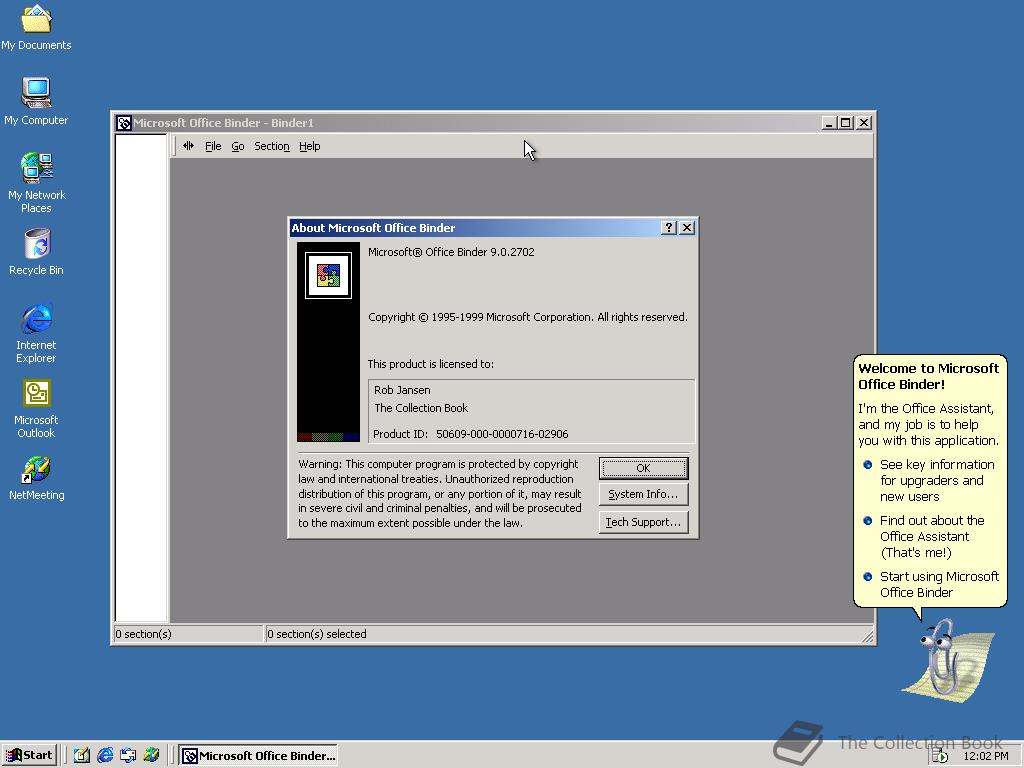
Task: Open the Start menu
Action: point(29,755)
